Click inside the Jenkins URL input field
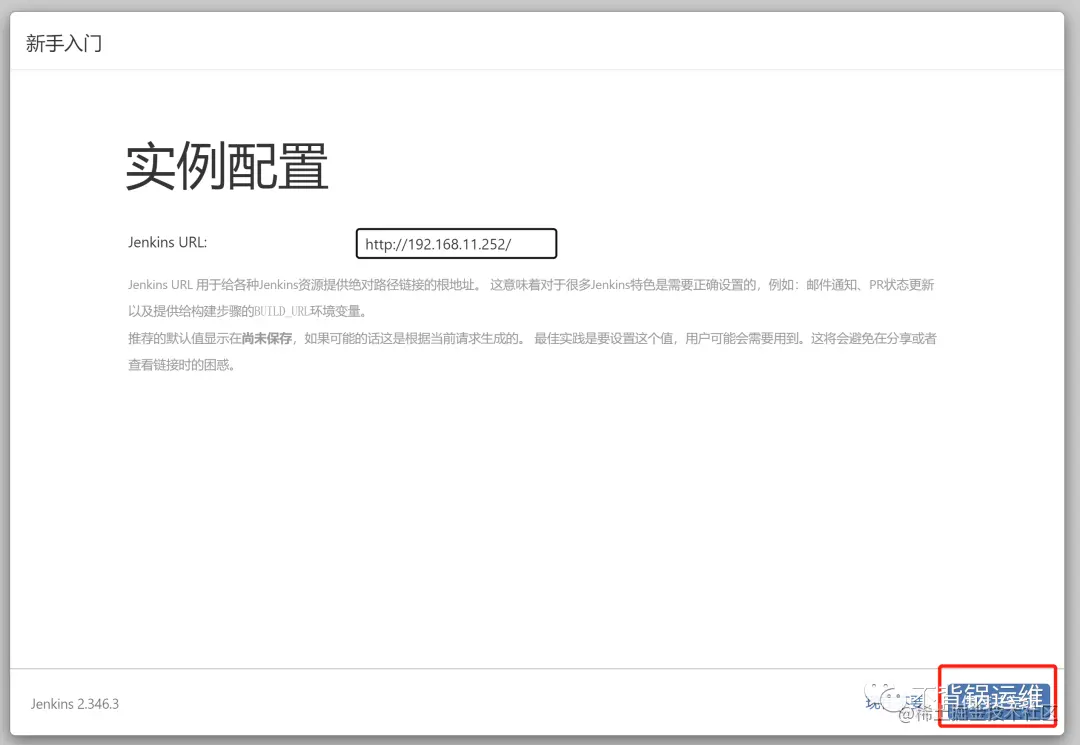This screenshot has width=1080, height=745. (455, 243)
